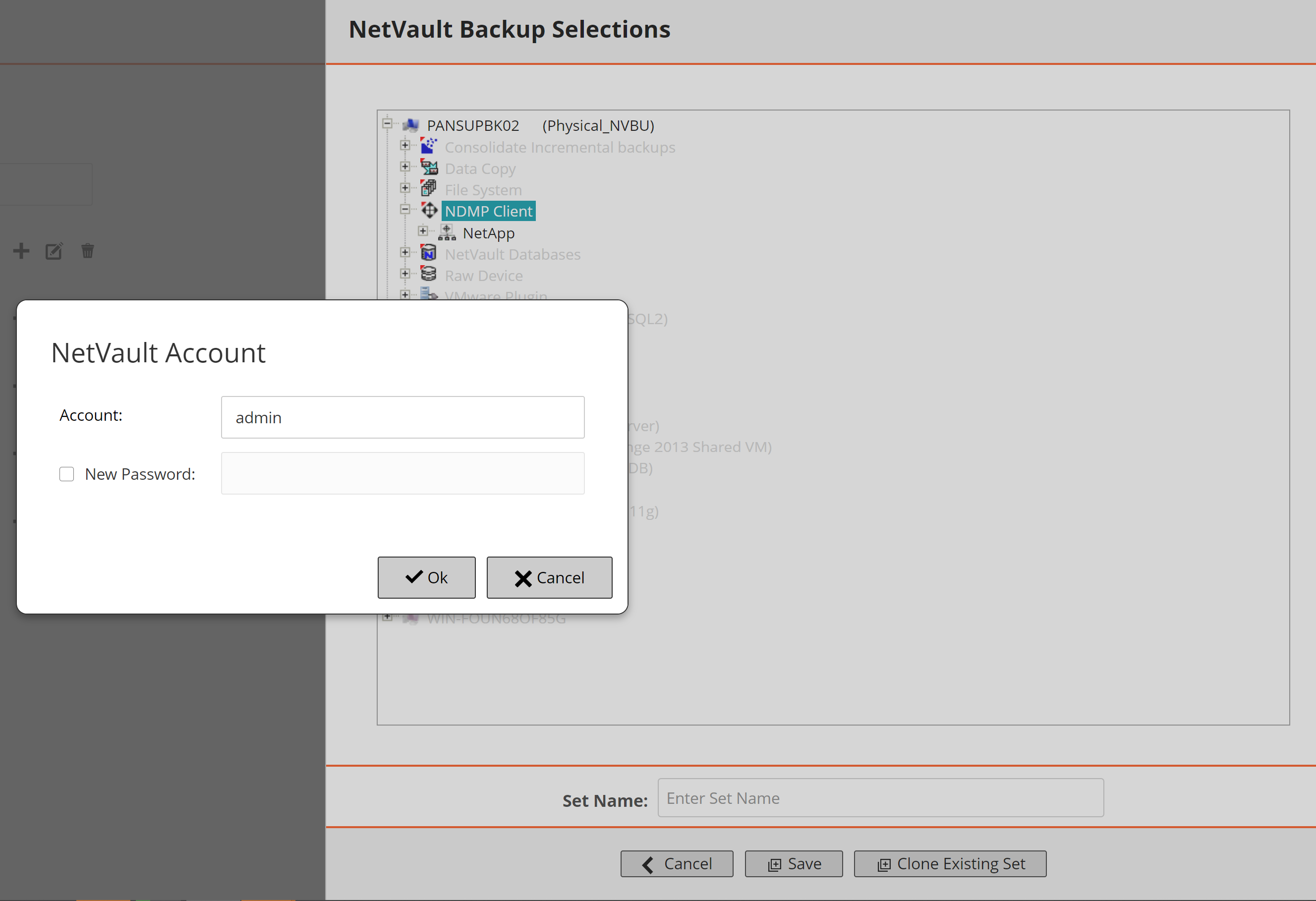
Task: Click the NDMP Client plugin icon
Action: [x=429, y=211]
